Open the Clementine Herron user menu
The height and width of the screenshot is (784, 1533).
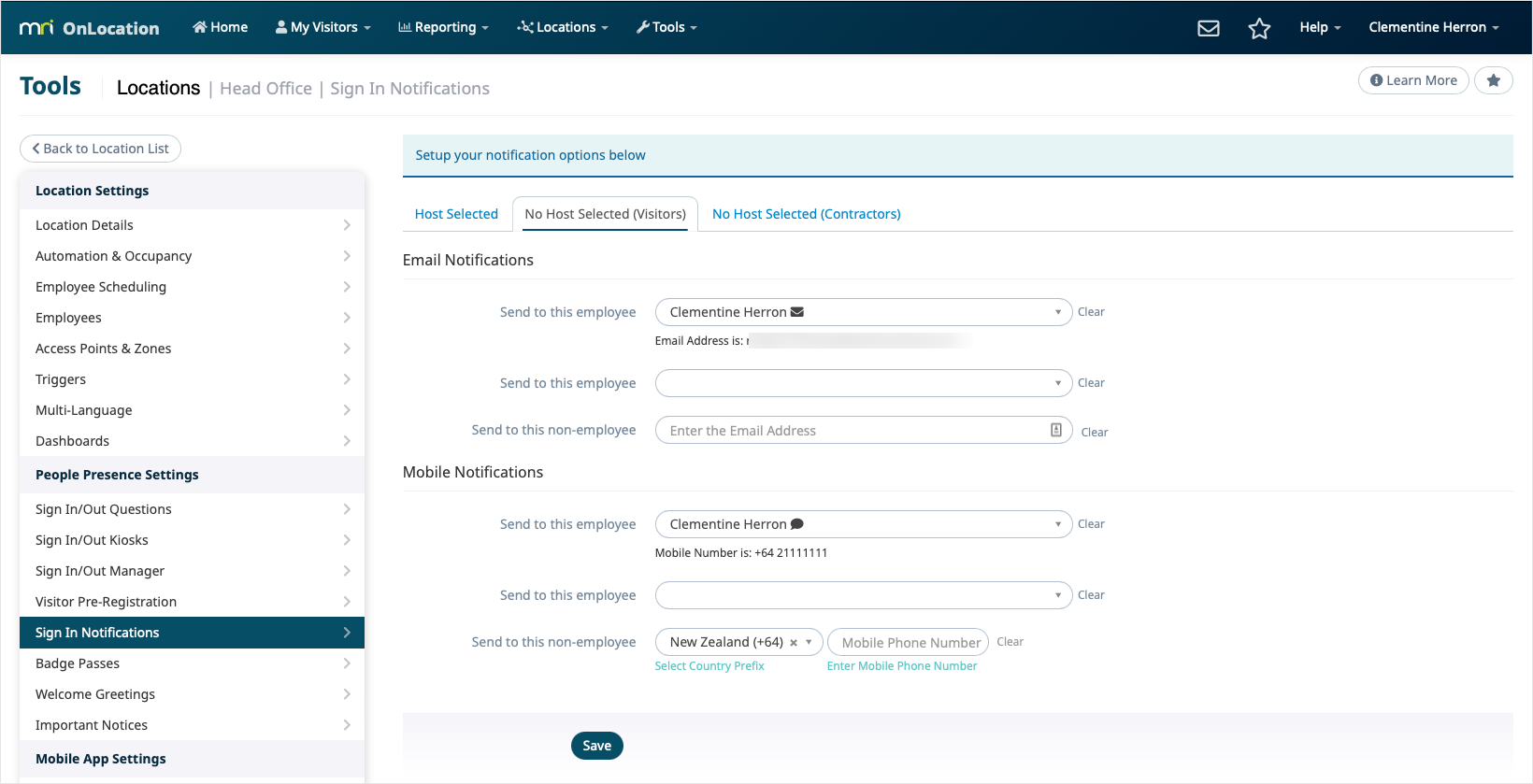(x=1434, y=27)
